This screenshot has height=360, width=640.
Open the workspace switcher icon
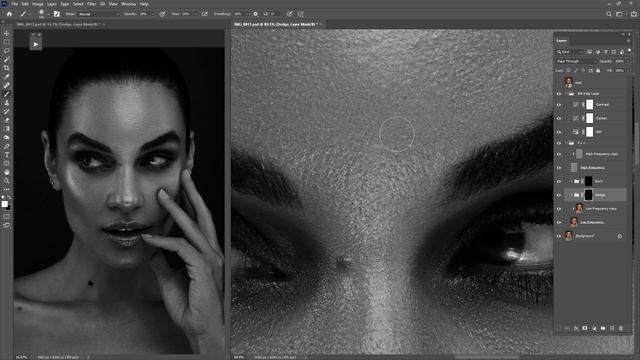(619, 14)
